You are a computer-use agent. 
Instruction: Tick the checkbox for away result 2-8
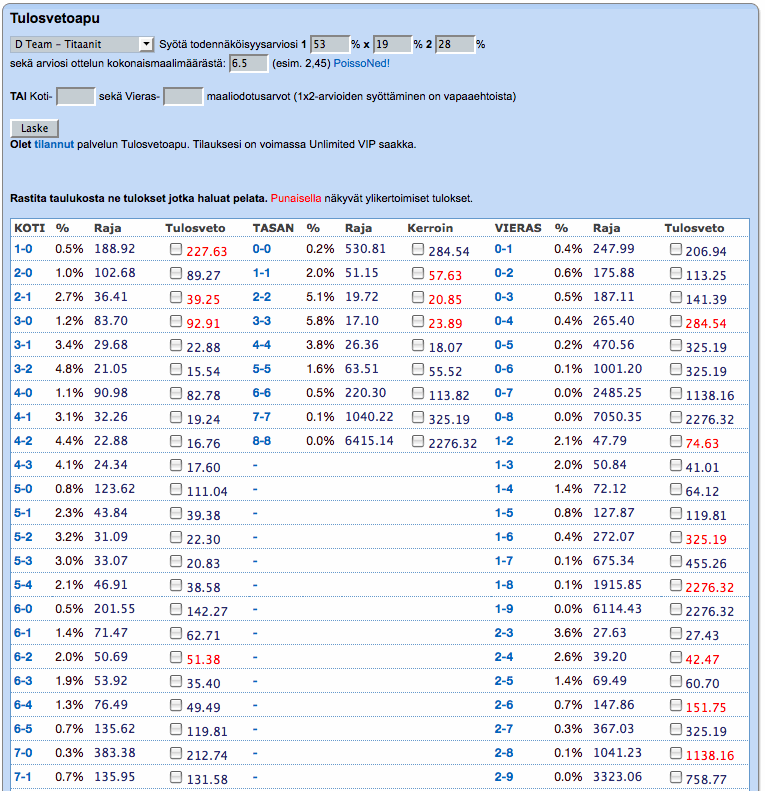tap(676, 753)
